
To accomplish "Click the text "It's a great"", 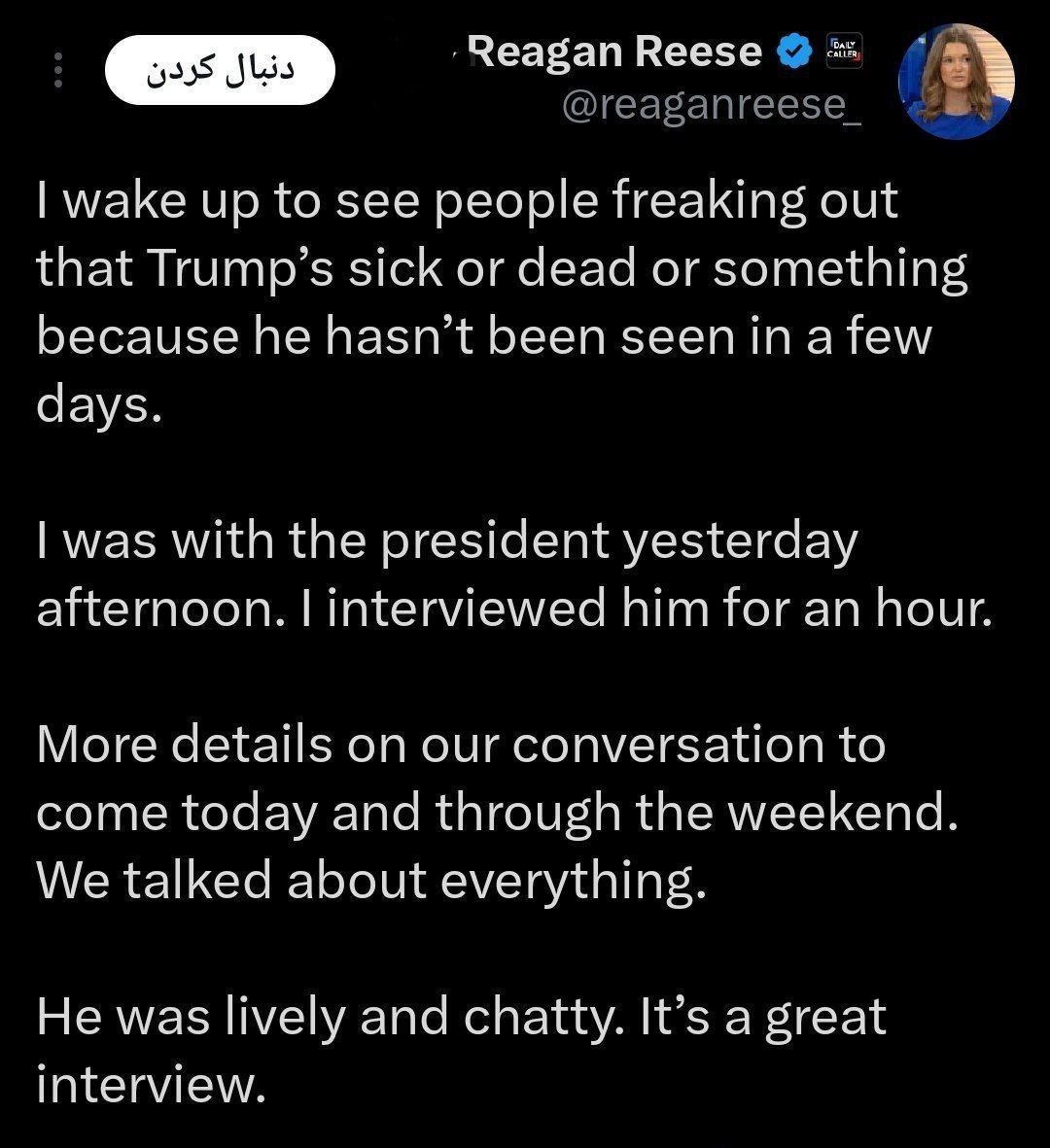I will coord(762,1017).
